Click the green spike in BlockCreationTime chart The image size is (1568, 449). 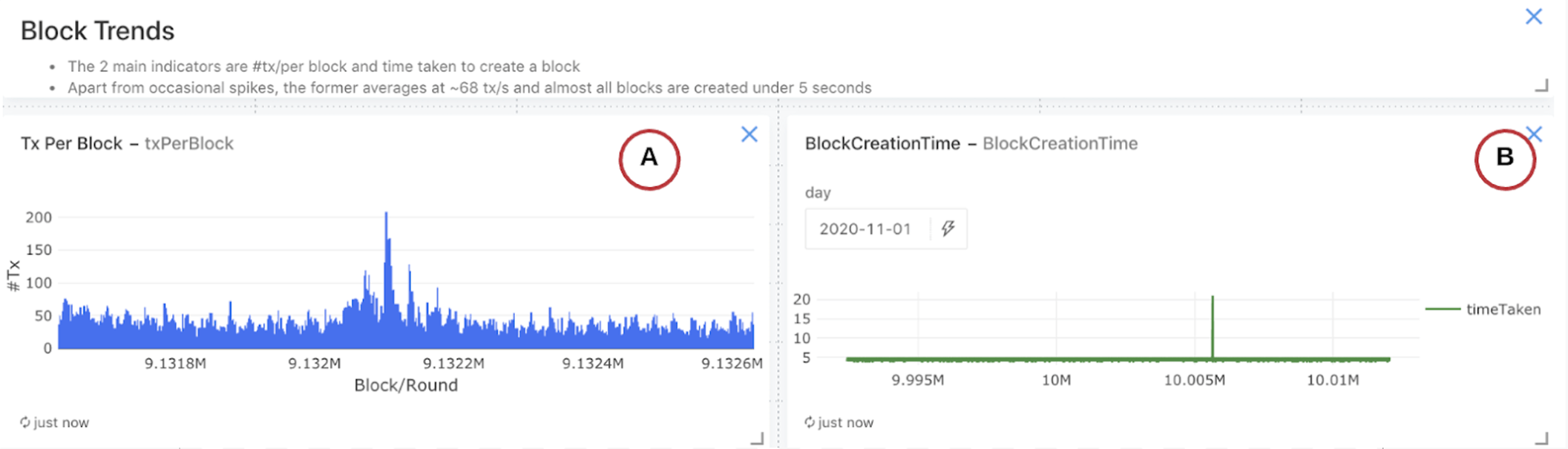click(1213, 312)
